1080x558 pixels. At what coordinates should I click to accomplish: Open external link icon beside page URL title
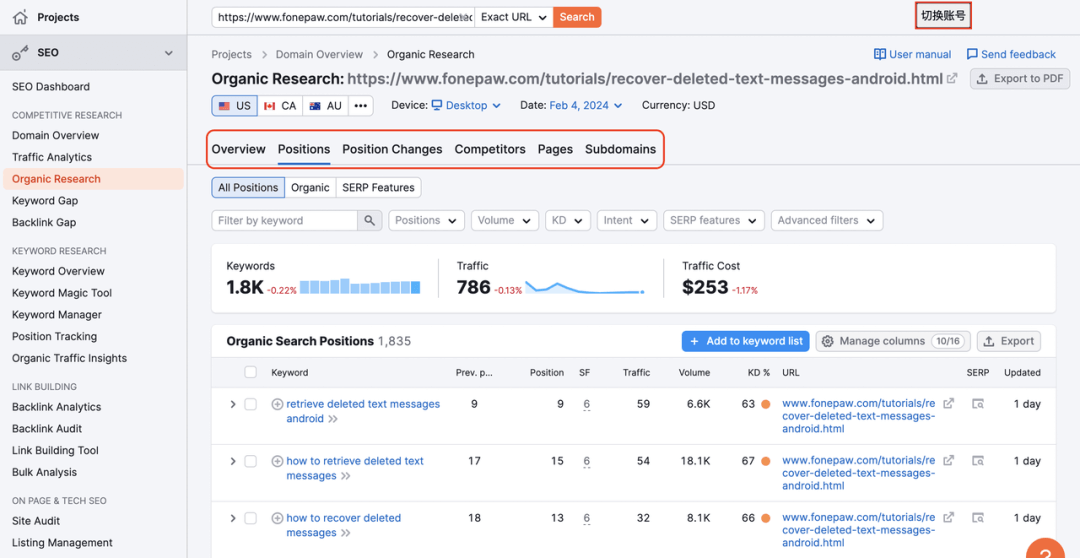[x=952, y=78]
